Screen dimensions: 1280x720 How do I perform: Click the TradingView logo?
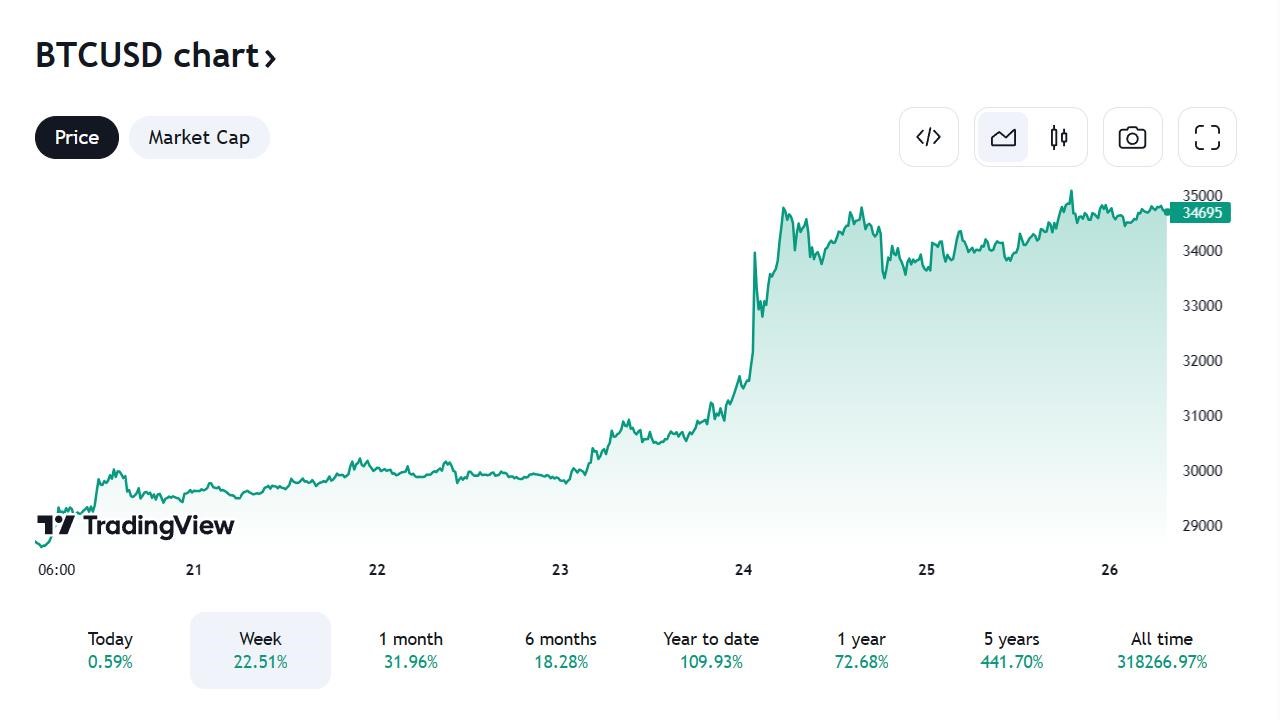tap(136, 525)
